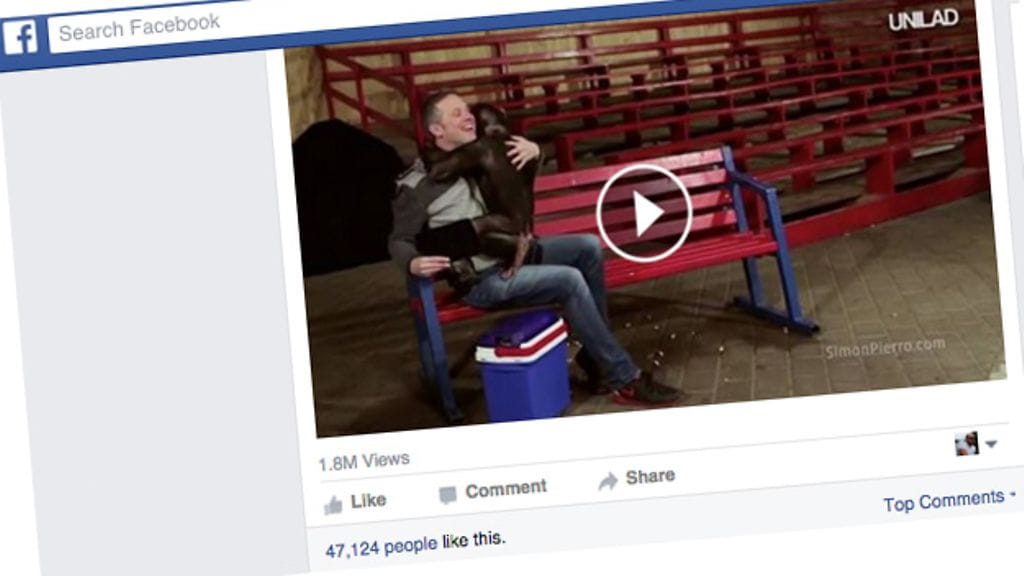Click the Share button text
1024x576 pixels.
pos(650,477)
